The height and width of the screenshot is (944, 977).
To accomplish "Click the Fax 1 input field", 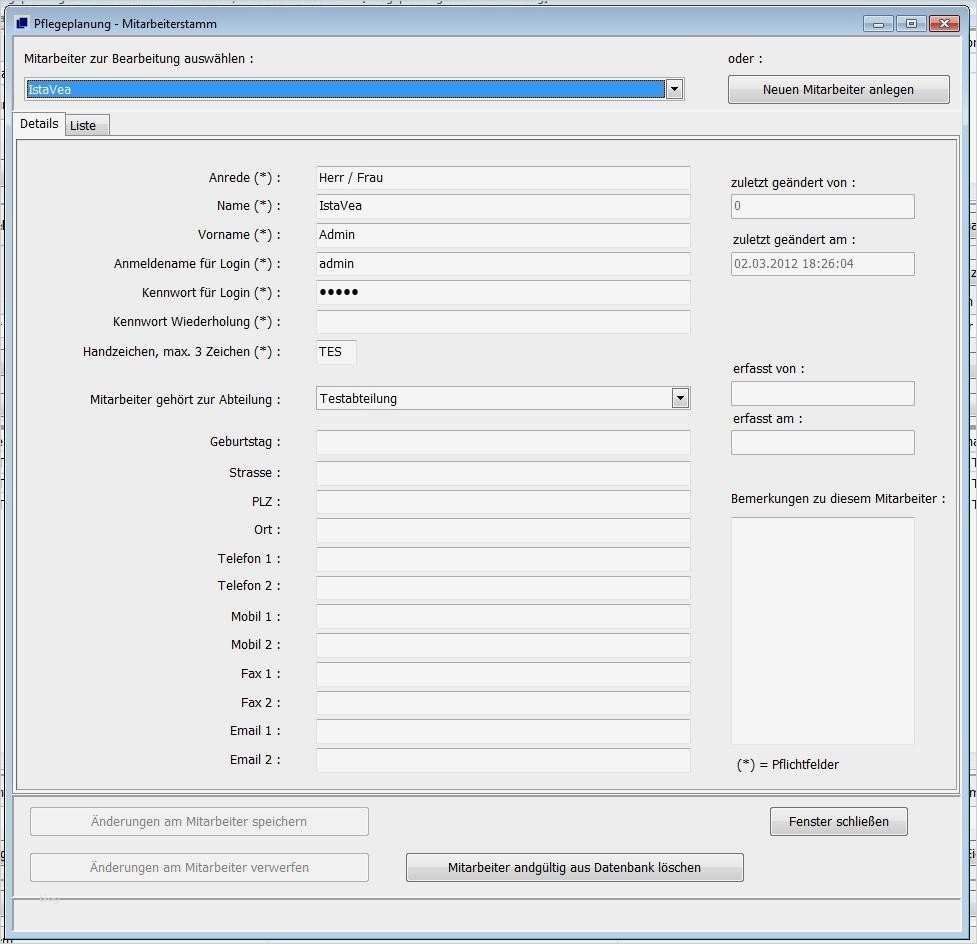I will pos(503,674).
